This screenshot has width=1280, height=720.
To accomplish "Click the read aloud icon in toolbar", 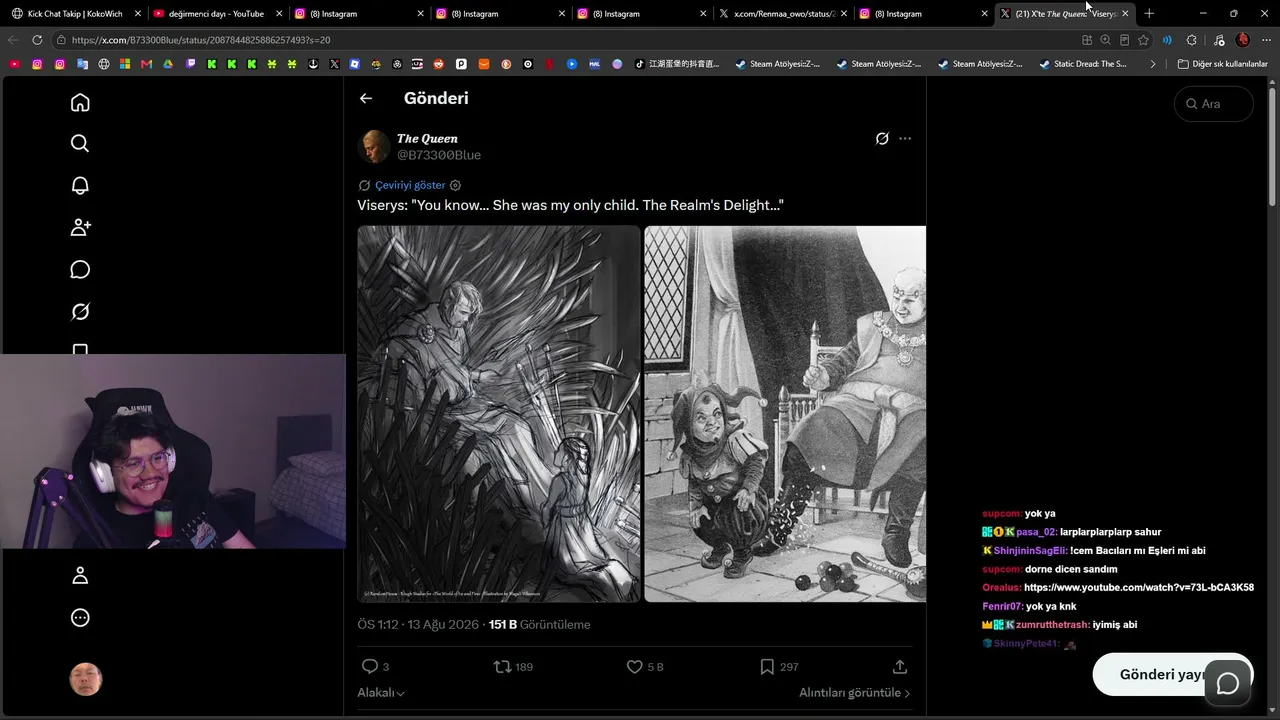I will pyautogui.click(x=1167, y=40).
